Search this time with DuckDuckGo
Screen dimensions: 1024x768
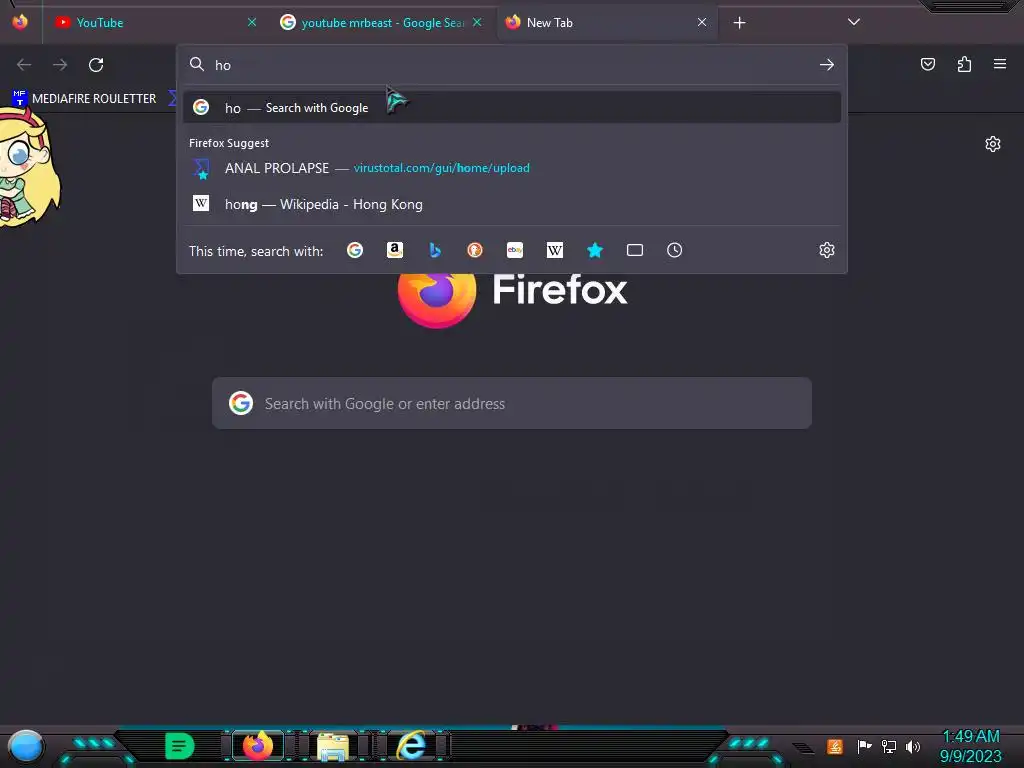tap(475, 250)
